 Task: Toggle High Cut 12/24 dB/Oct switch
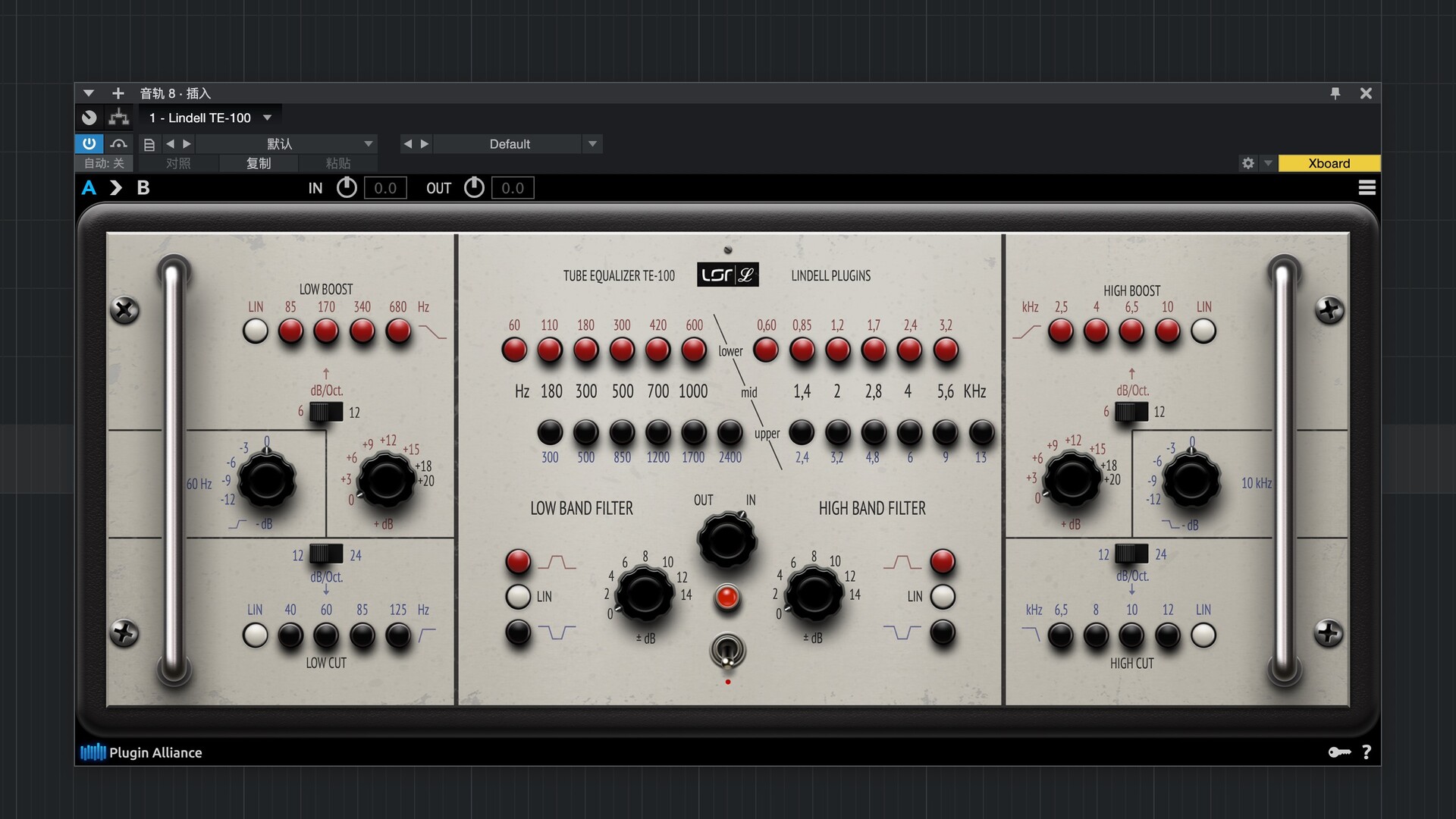point(1131,554)
